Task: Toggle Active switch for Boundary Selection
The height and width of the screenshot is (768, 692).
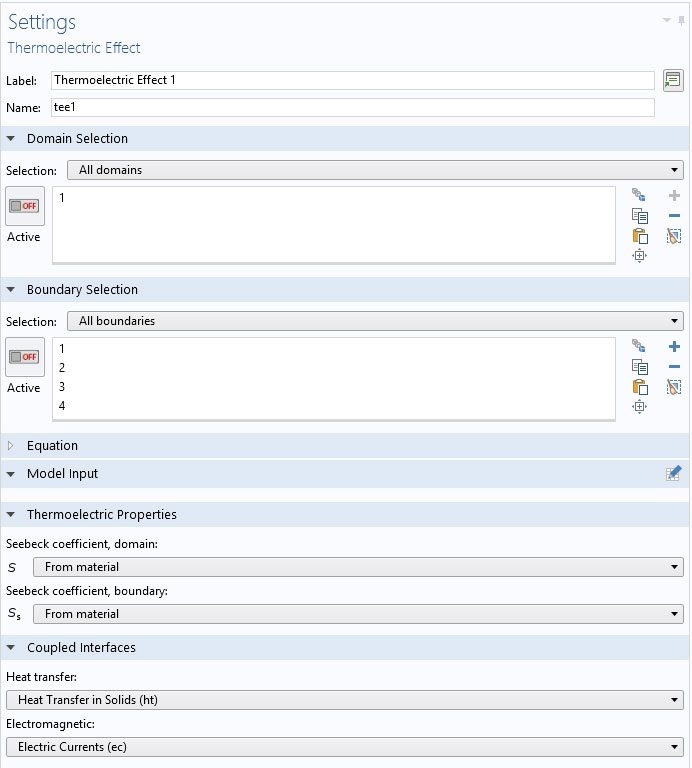Action: [x=24, y=356]
